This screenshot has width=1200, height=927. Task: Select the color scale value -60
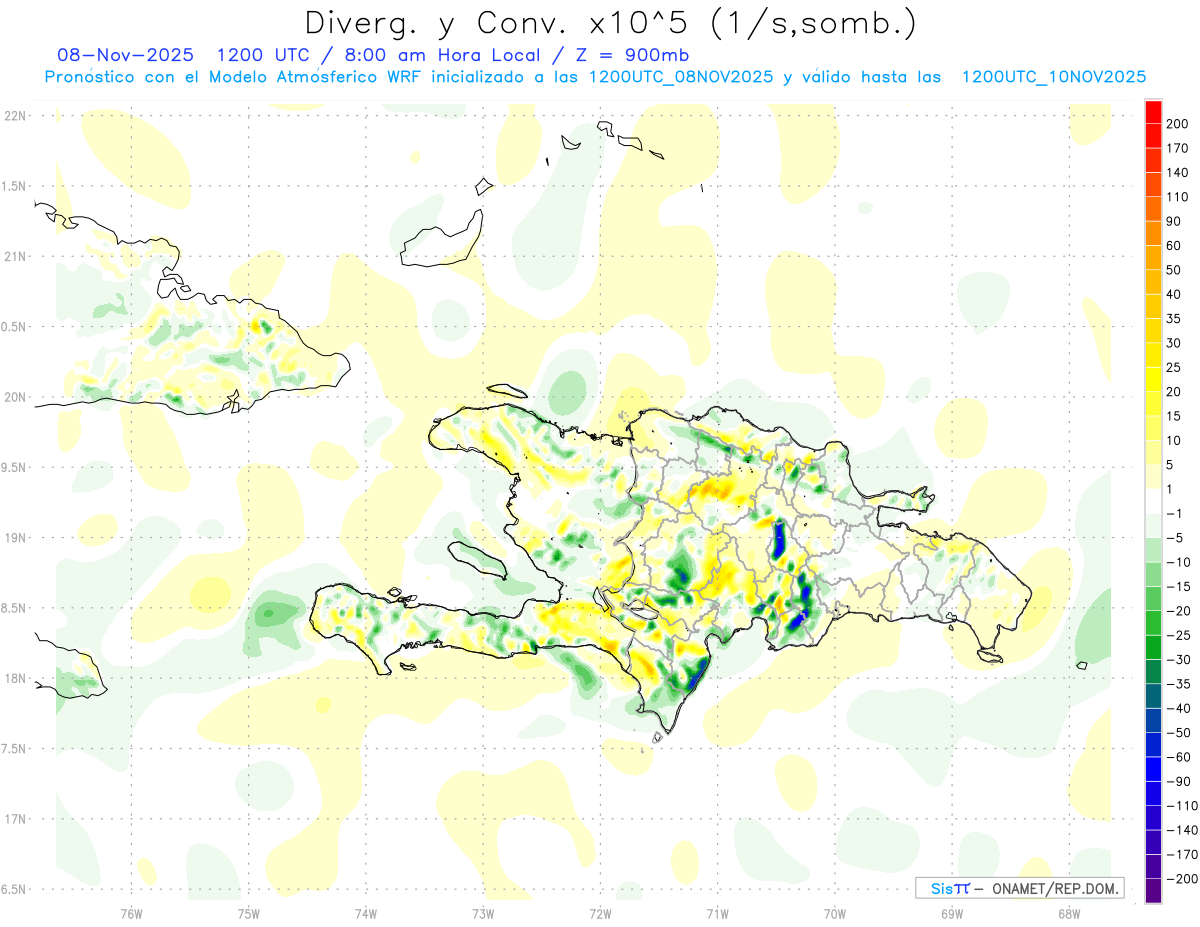point(1177,757)
